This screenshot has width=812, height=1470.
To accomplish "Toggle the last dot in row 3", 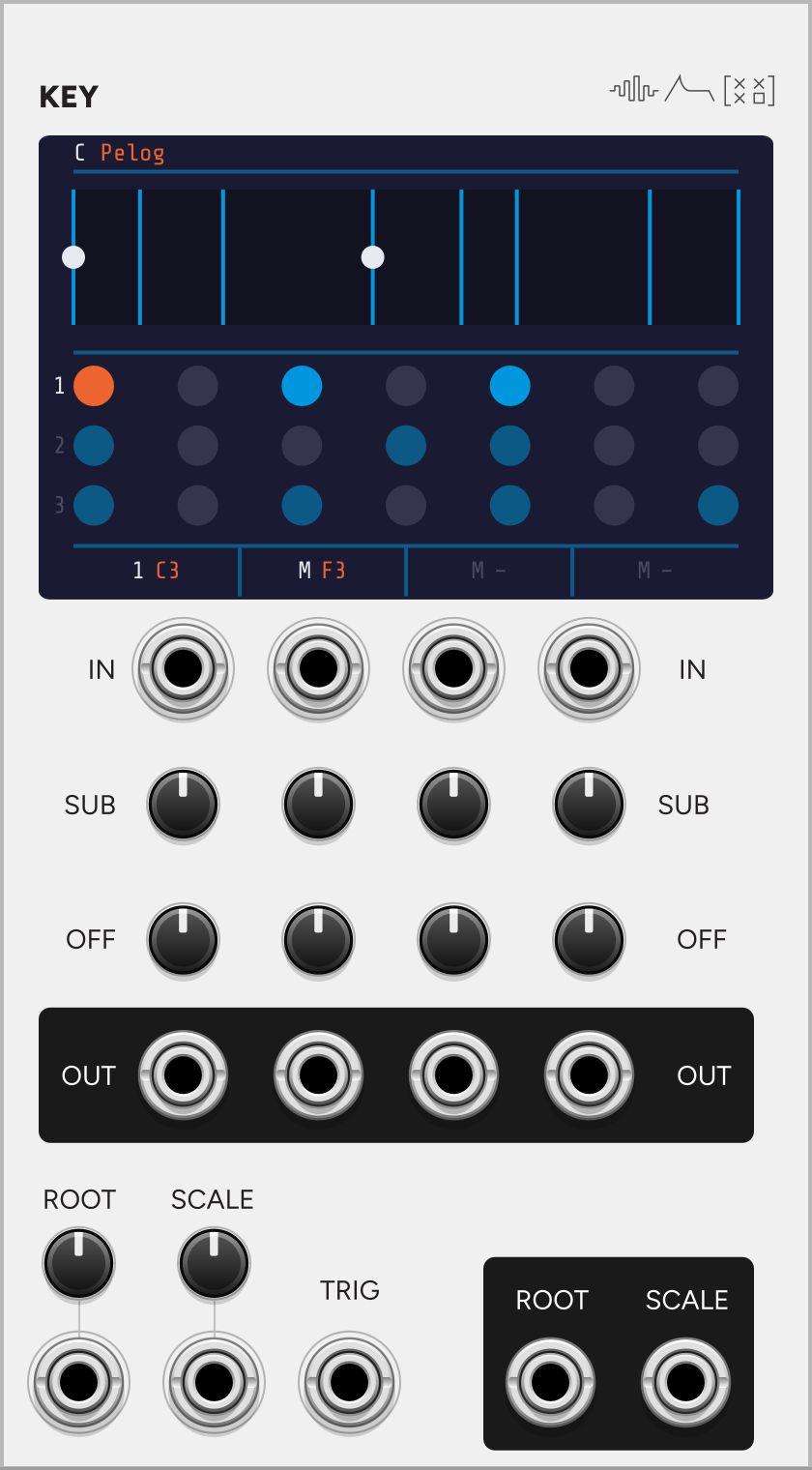I will pyautogui.click(x=718, y=505).
